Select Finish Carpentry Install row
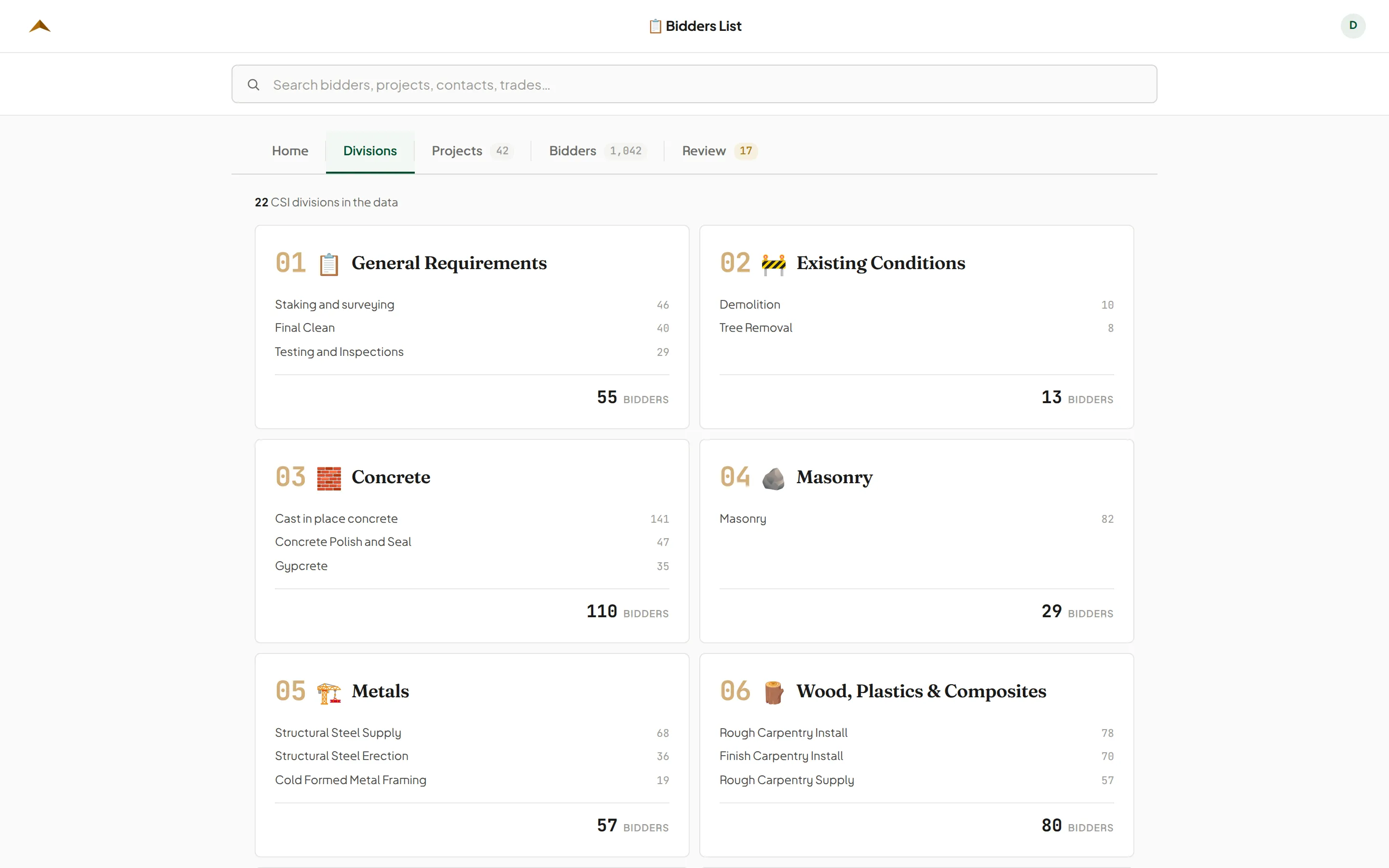 coord(917,756)
